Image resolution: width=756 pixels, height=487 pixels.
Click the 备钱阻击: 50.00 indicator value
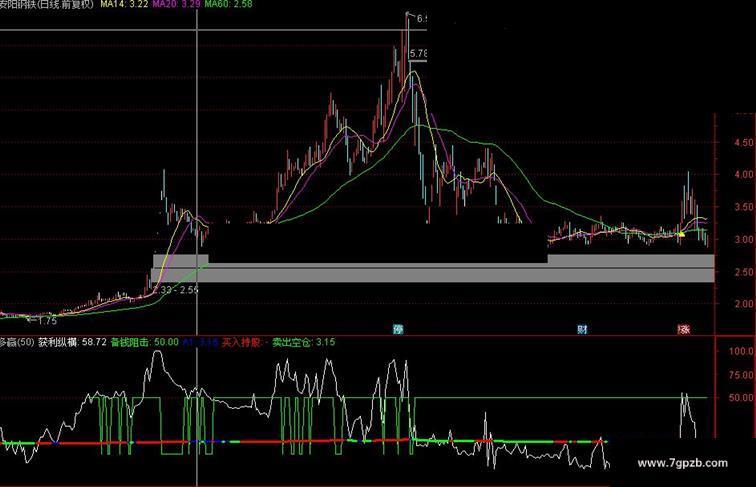click(x=145, y=342)
